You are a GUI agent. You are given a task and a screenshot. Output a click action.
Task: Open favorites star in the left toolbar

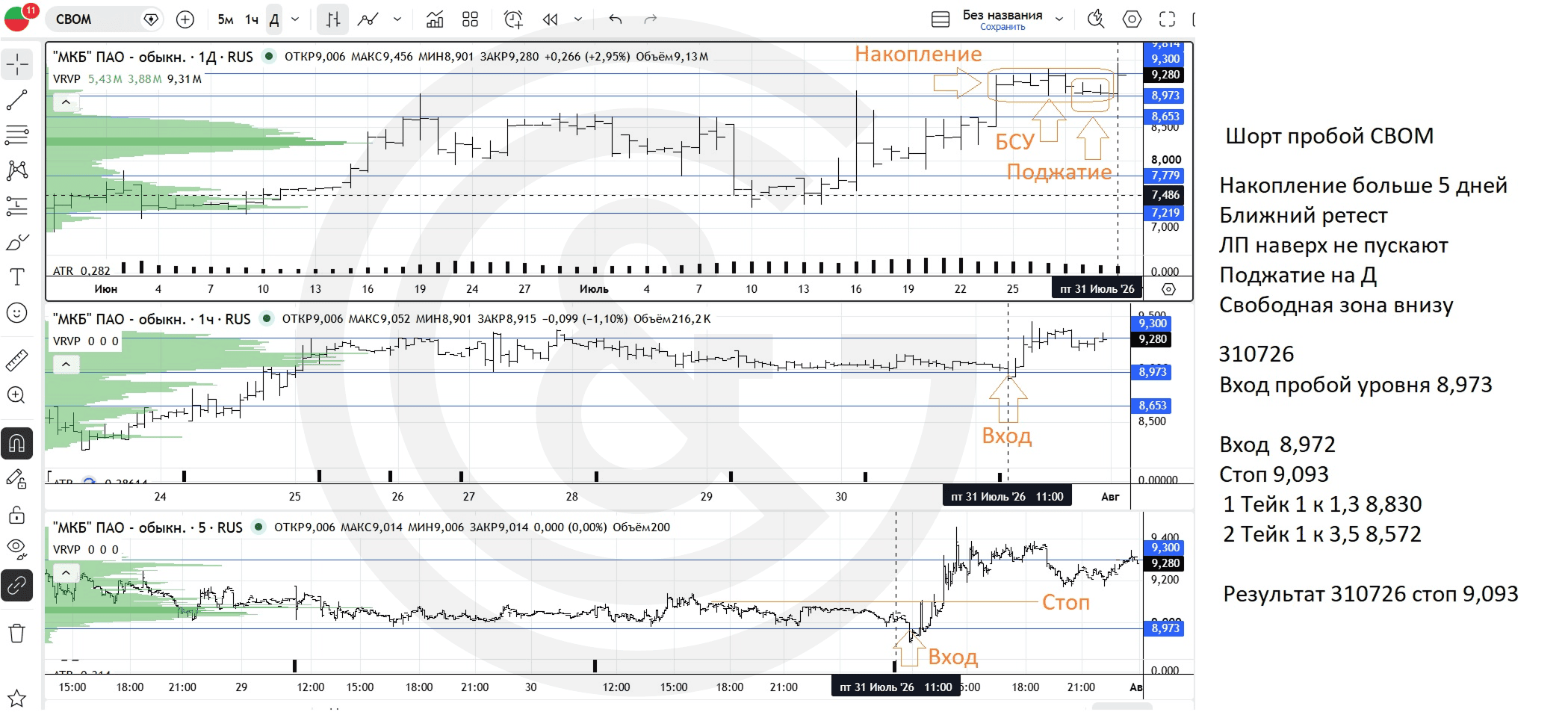tap(17, 699)
